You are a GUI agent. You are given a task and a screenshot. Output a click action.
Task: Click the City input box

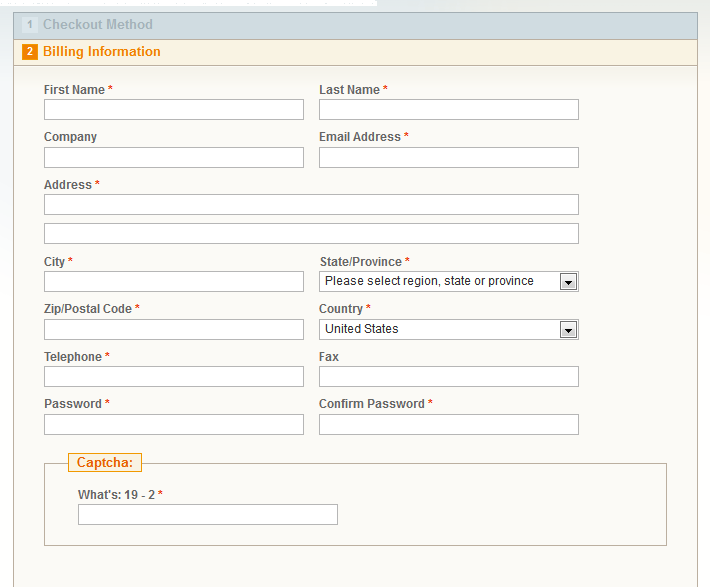[174, 282]
